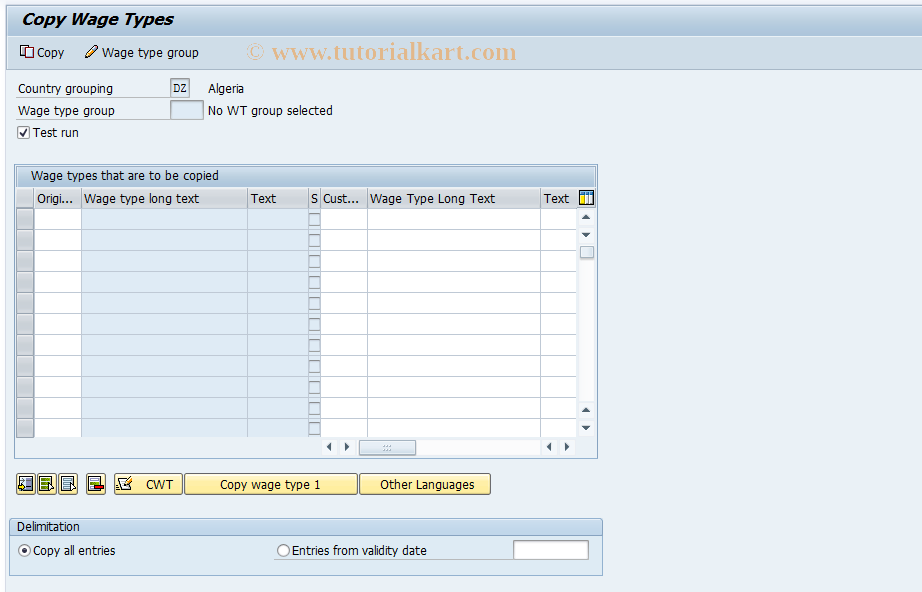Tick S column checkbox in third table row

[x=315, y=262]
